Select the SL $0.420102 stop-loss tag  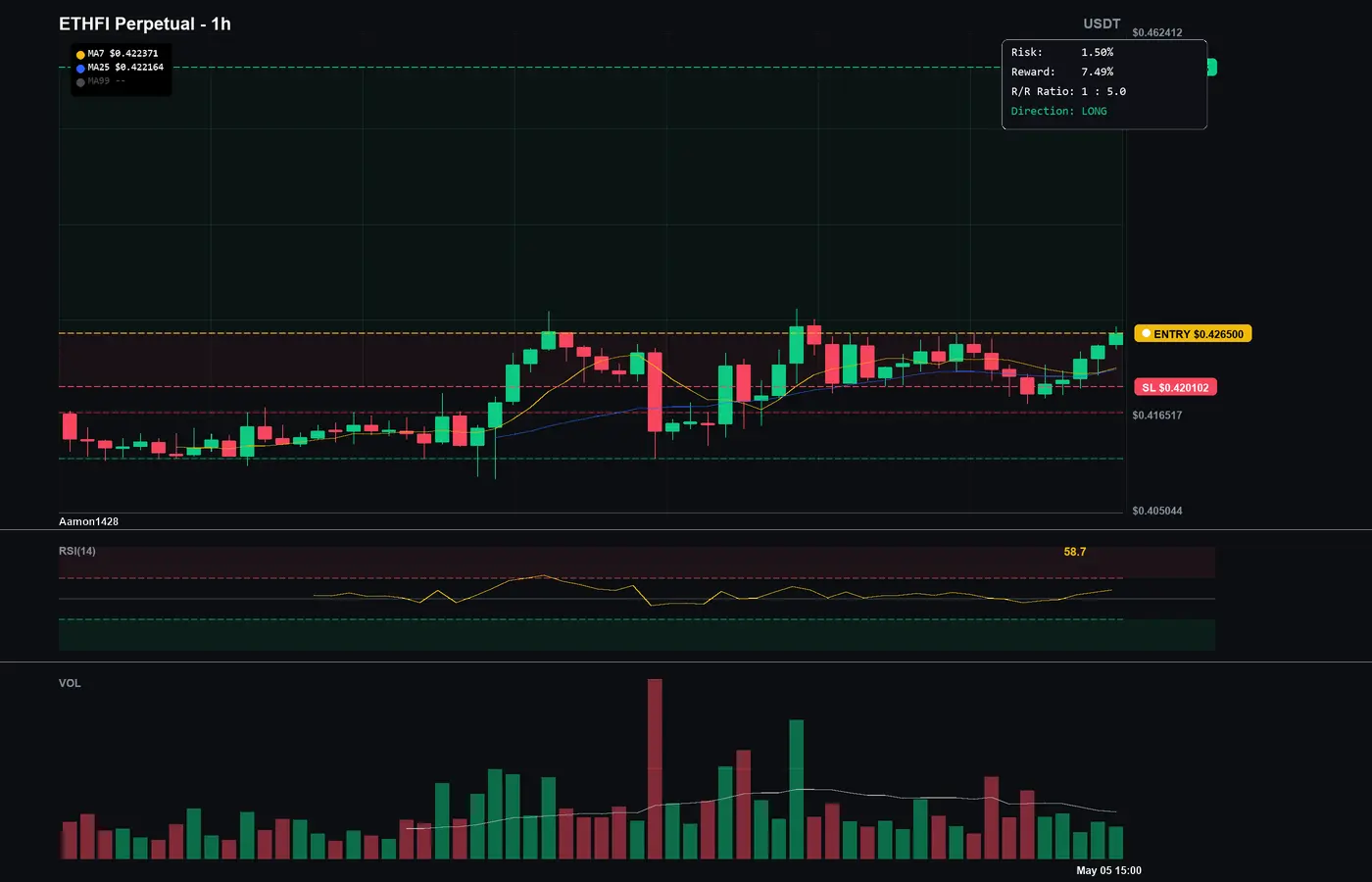1175,388
